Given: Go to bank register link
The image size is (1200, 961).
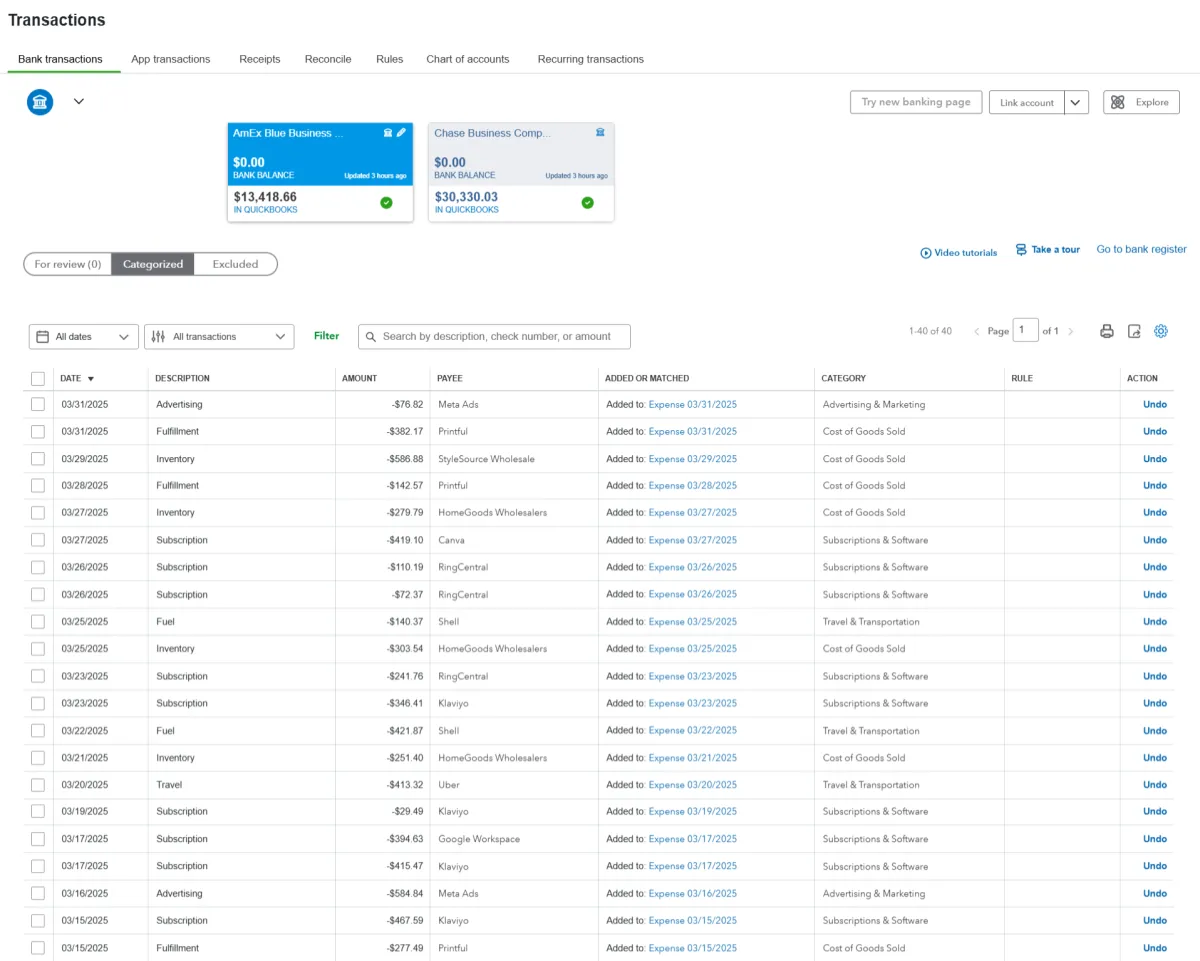Looking at the screenshot, I should tap(1141, 249).
